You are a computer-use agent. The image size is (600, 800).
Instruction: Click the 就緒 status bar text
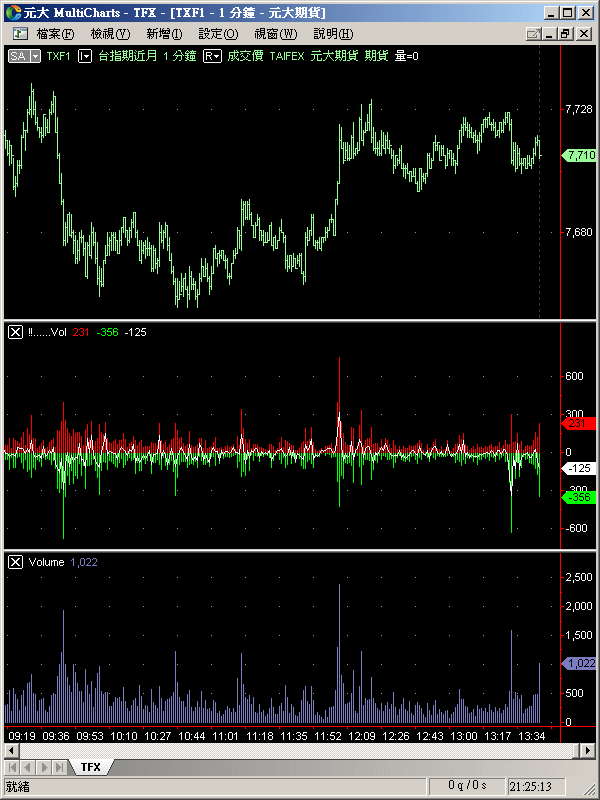(x=17, y=786)
